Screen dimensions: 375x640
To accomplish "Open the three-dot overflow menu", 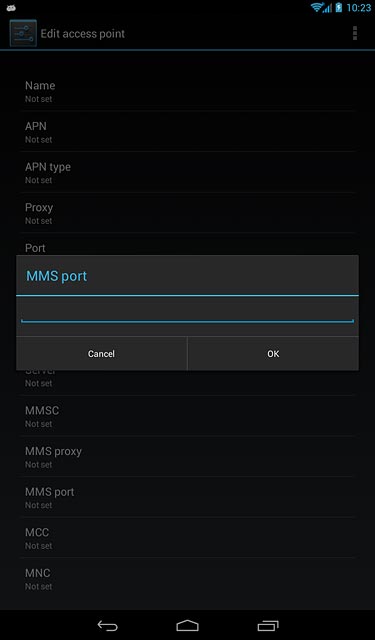I will click(x=355, y=33).
